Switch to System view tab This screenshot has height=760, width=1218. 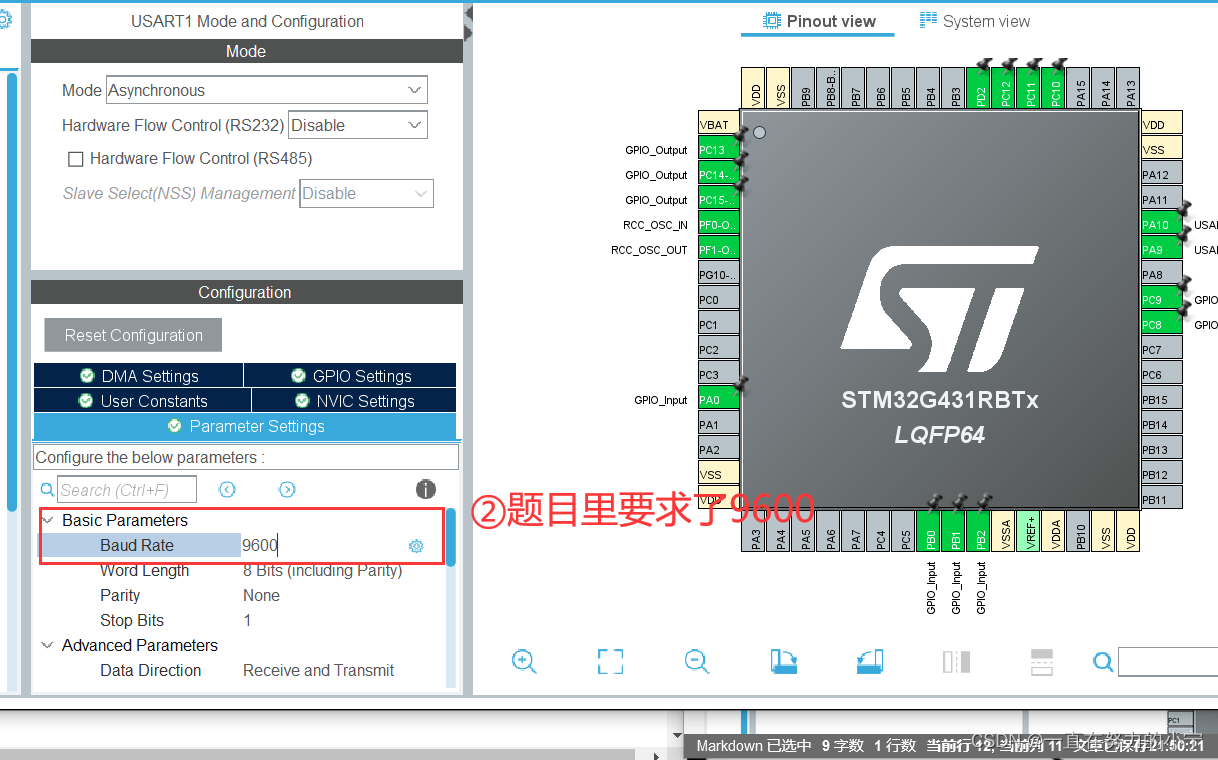pyautogui.click(x=975, y=21)
